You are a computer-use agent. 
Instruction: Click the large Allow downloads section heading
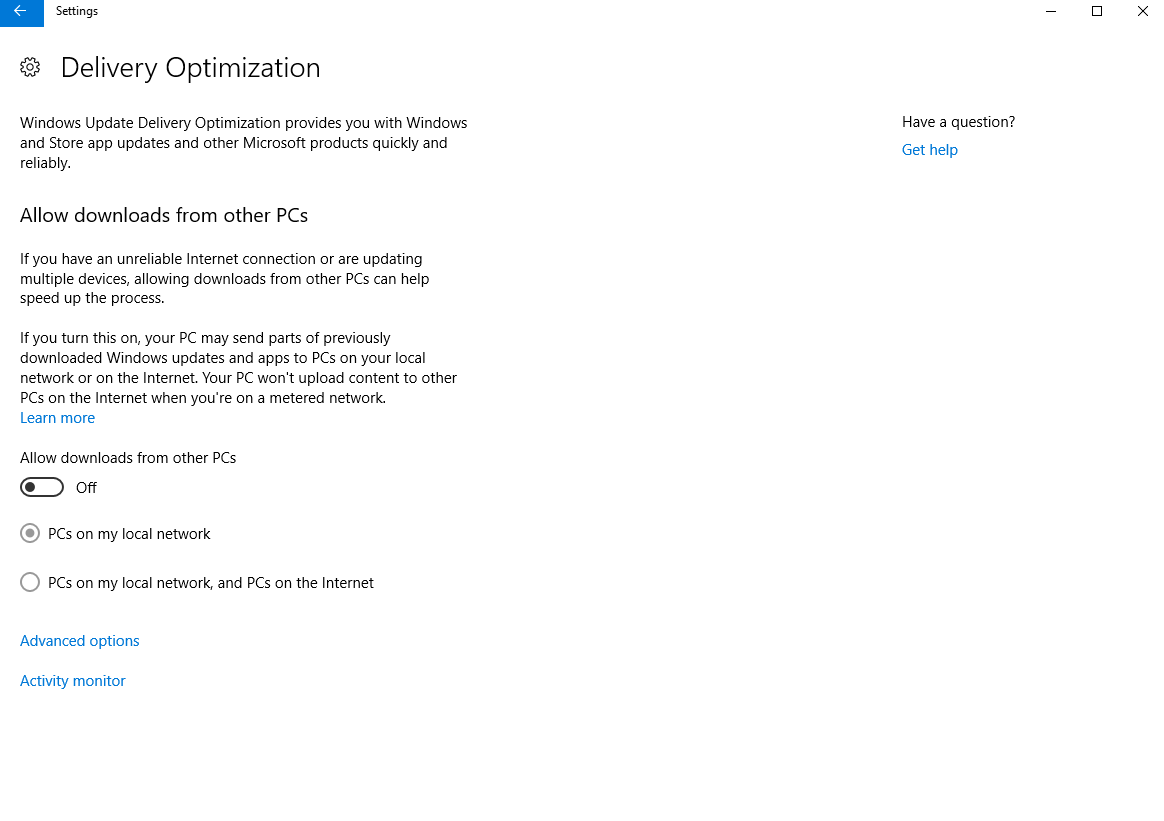[164, 215]
